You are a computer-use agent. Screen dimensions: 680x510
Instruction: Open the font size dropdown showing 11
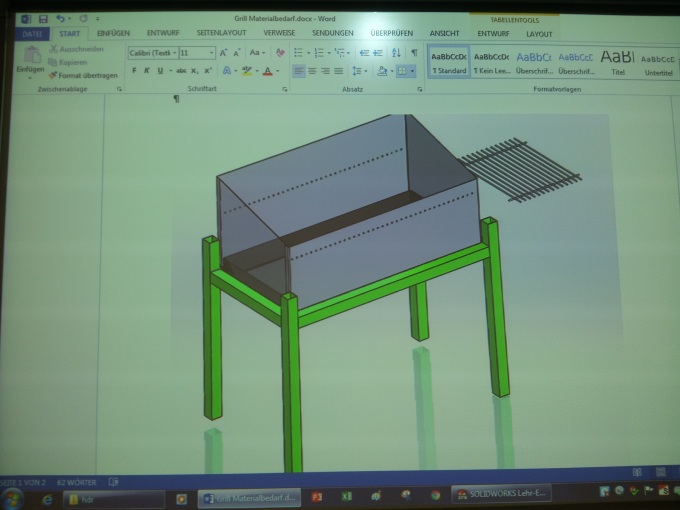[194, 53]
